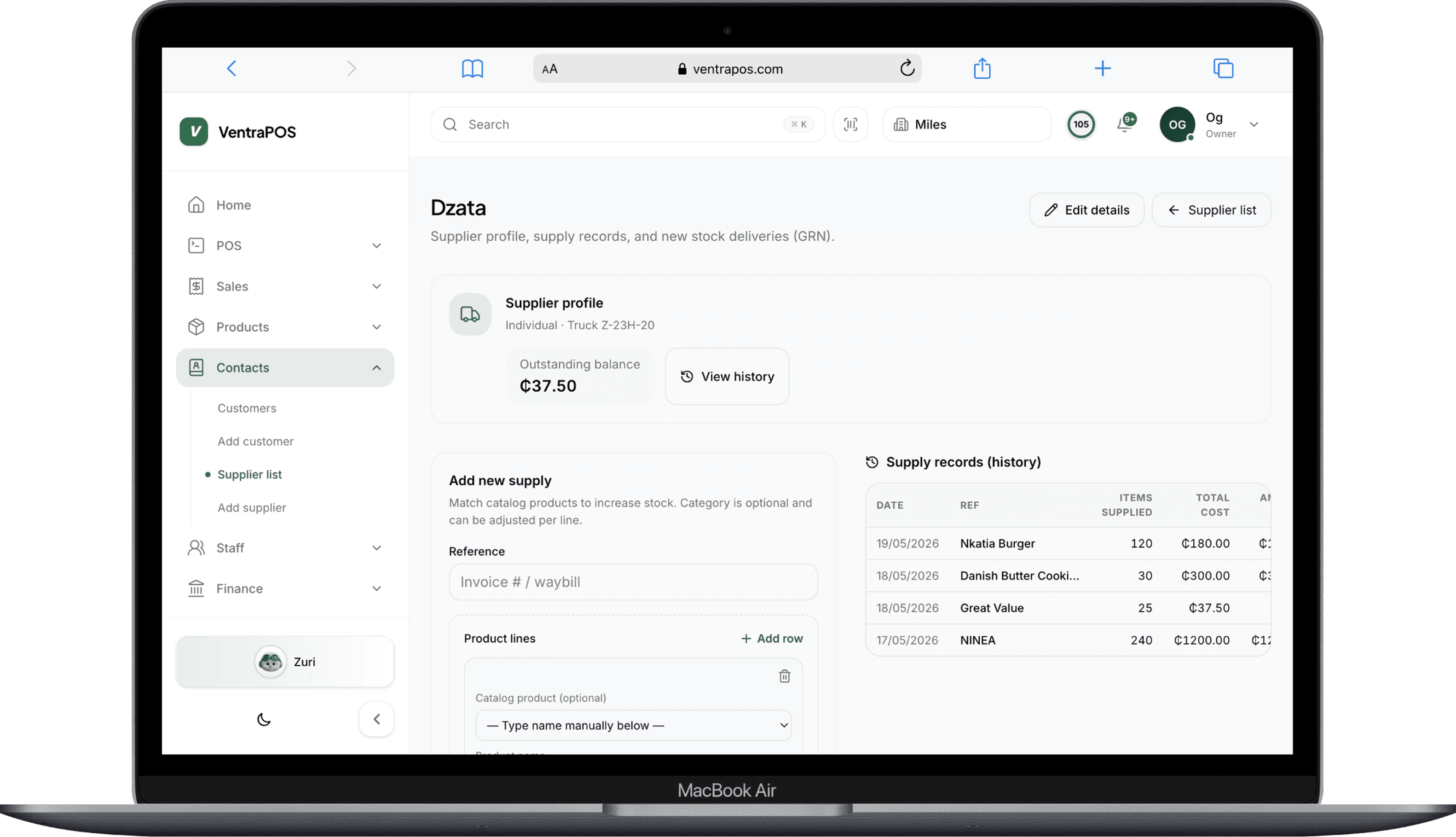Open the Zuri assistant card
The image size is (1456, 837).
point(285,662)
